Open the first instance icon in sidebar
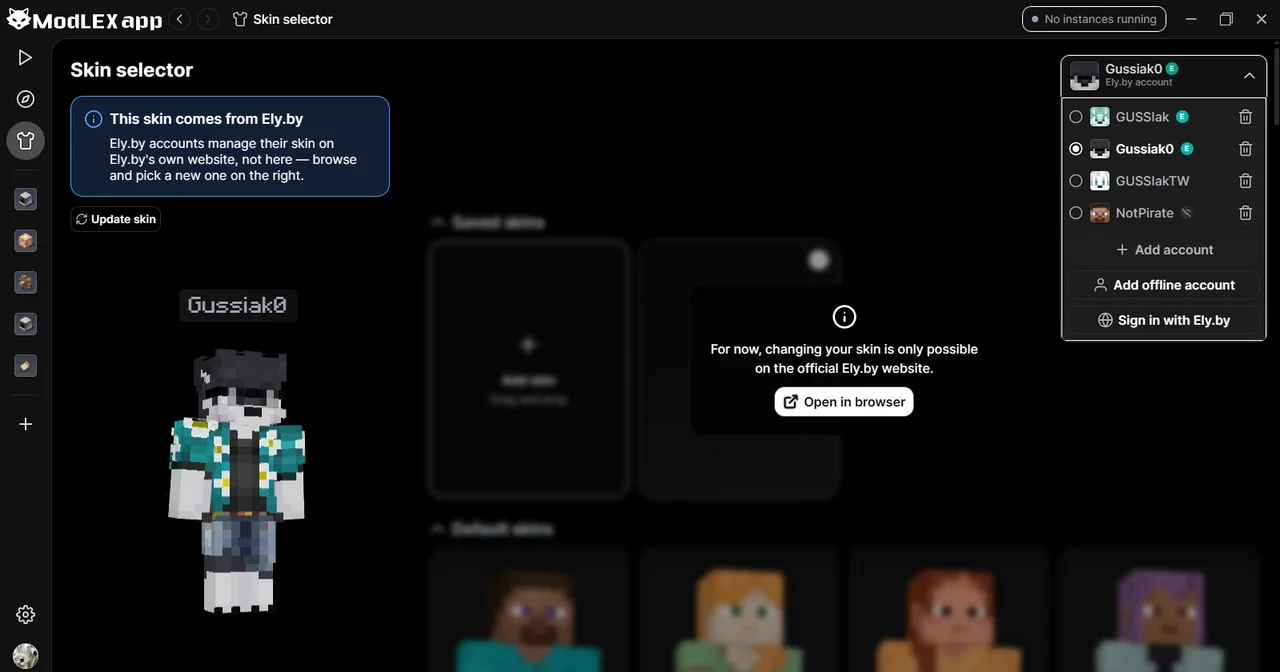The height and width of the screenshot is (672, 1280). pyautogui.click(x=26, y=199)
